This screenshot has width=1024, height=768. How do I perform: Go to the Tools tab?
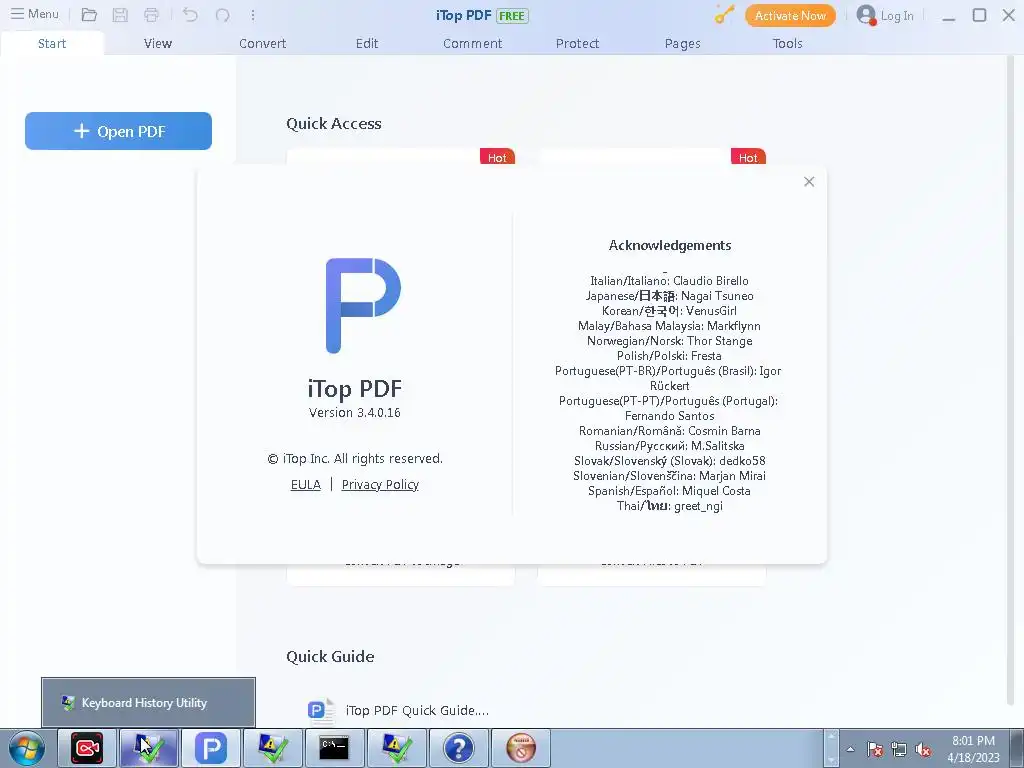click(788, 43)
